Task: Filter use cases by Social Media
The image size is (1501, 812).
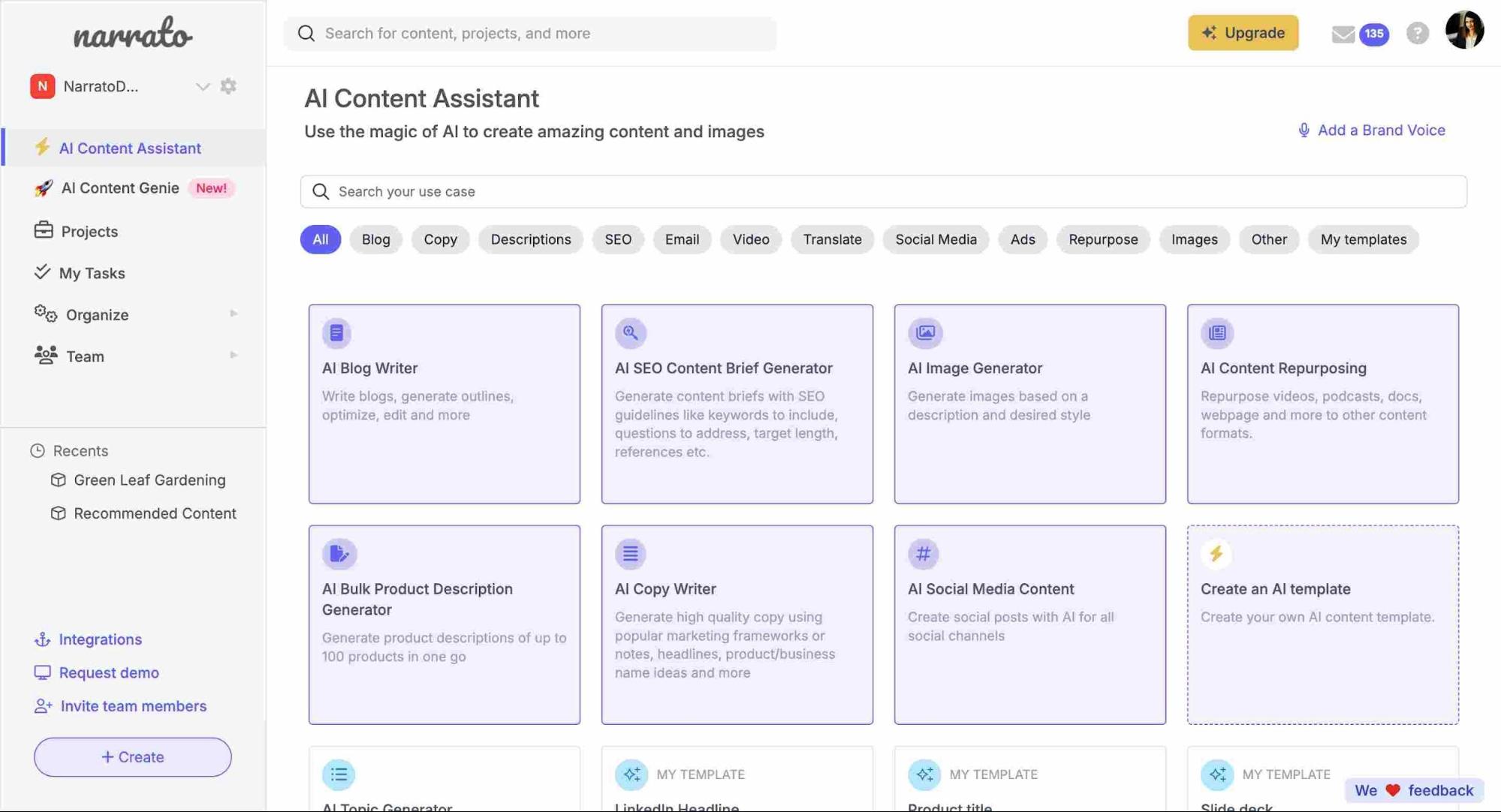Action: coord(936,239)
